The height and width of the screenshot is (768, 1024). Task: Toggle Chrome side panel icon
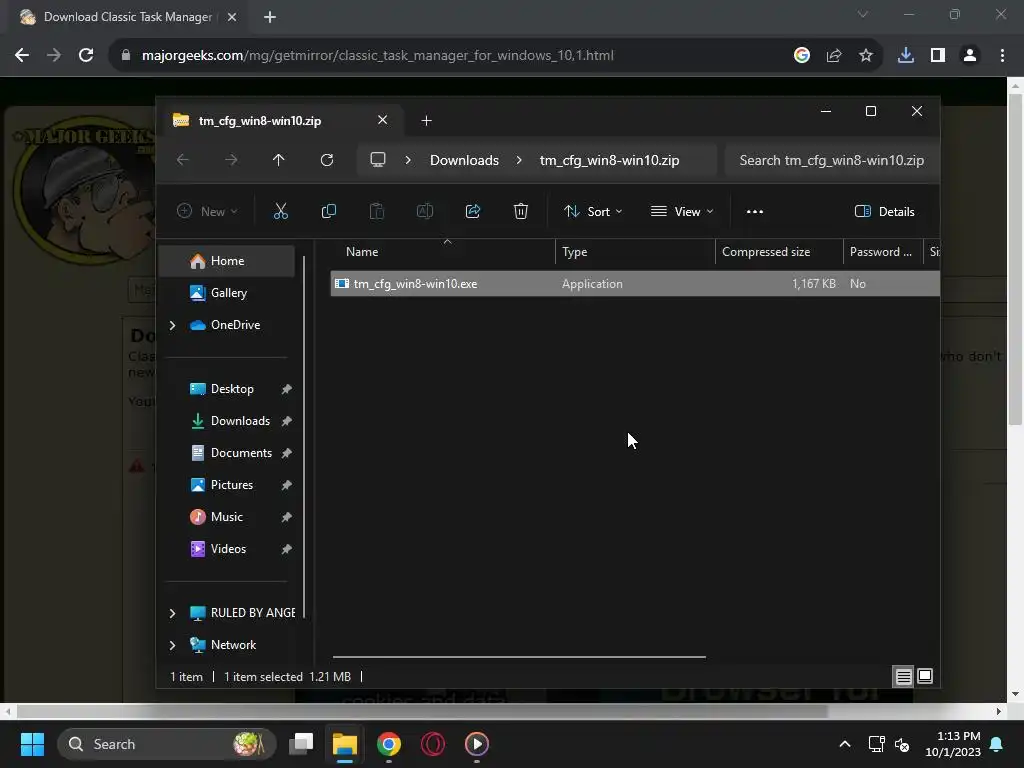(x=938, y=56)
